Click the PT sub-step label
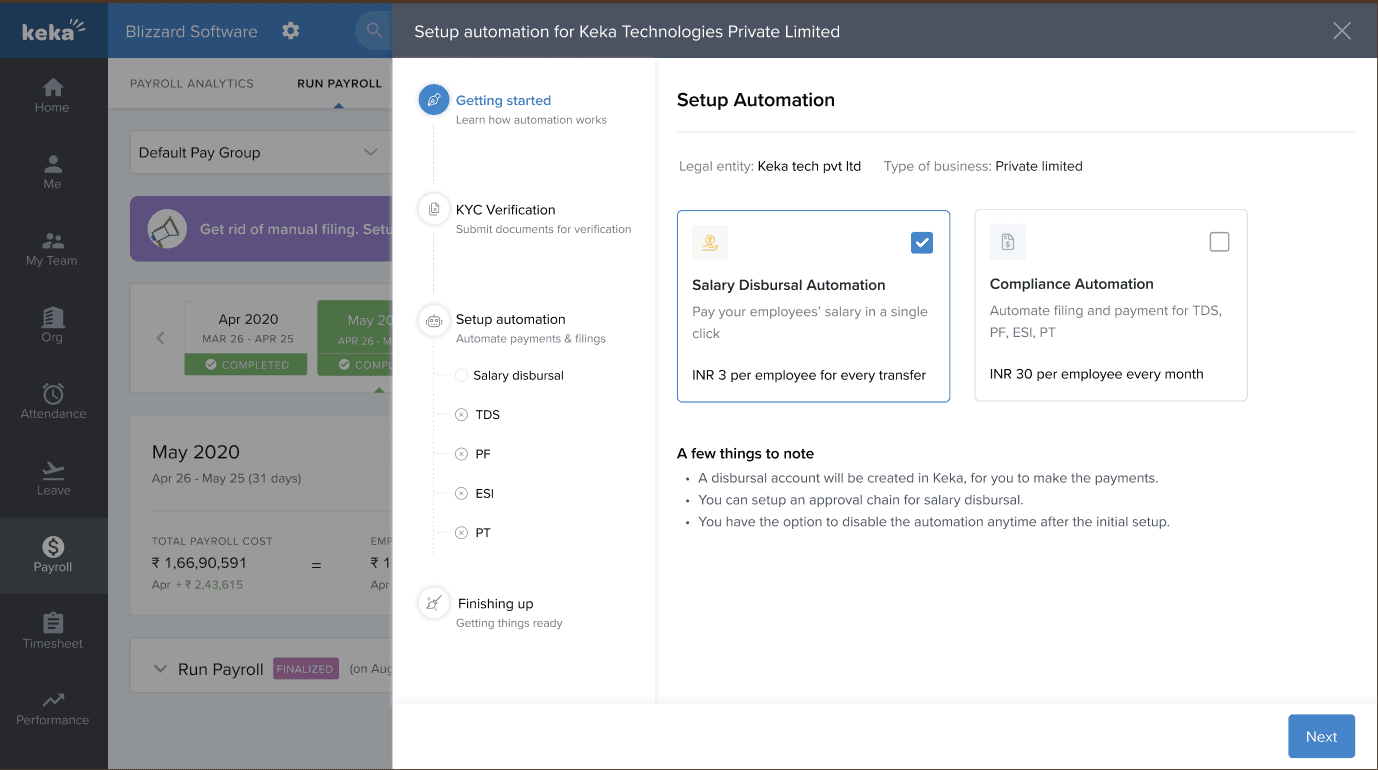 [x=483, y=533]
